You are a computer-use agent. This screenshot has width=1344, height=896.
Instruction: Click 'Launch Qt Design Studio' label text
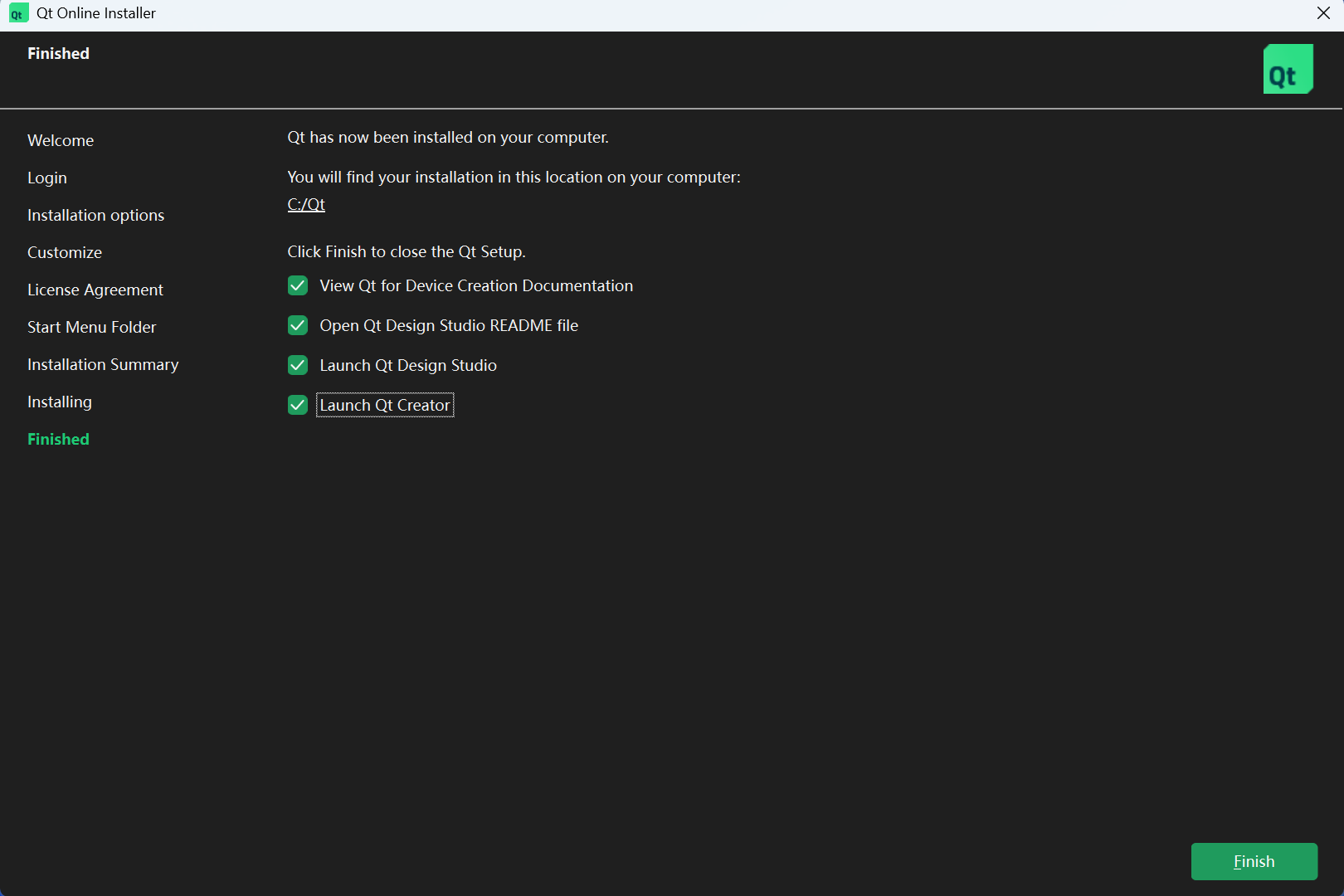coord(408,365)
